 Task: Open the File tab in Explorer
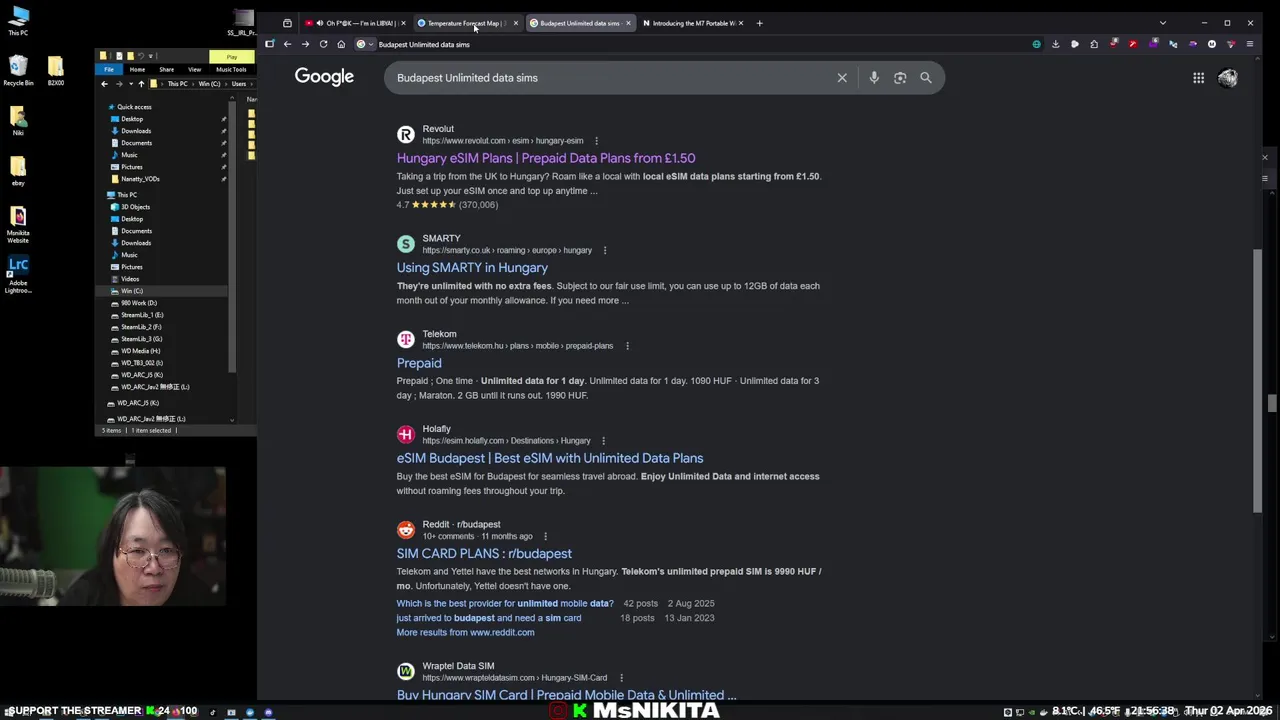(x=109, y=69)
